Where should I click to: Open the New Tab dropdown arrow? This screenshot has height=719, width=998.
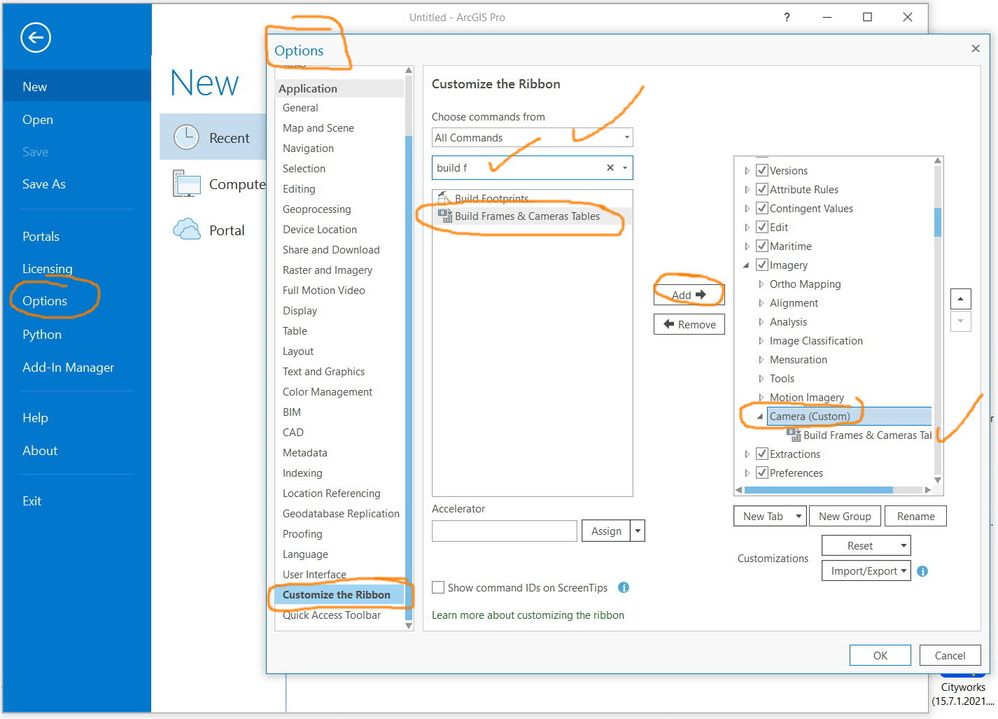pos(798,516)
